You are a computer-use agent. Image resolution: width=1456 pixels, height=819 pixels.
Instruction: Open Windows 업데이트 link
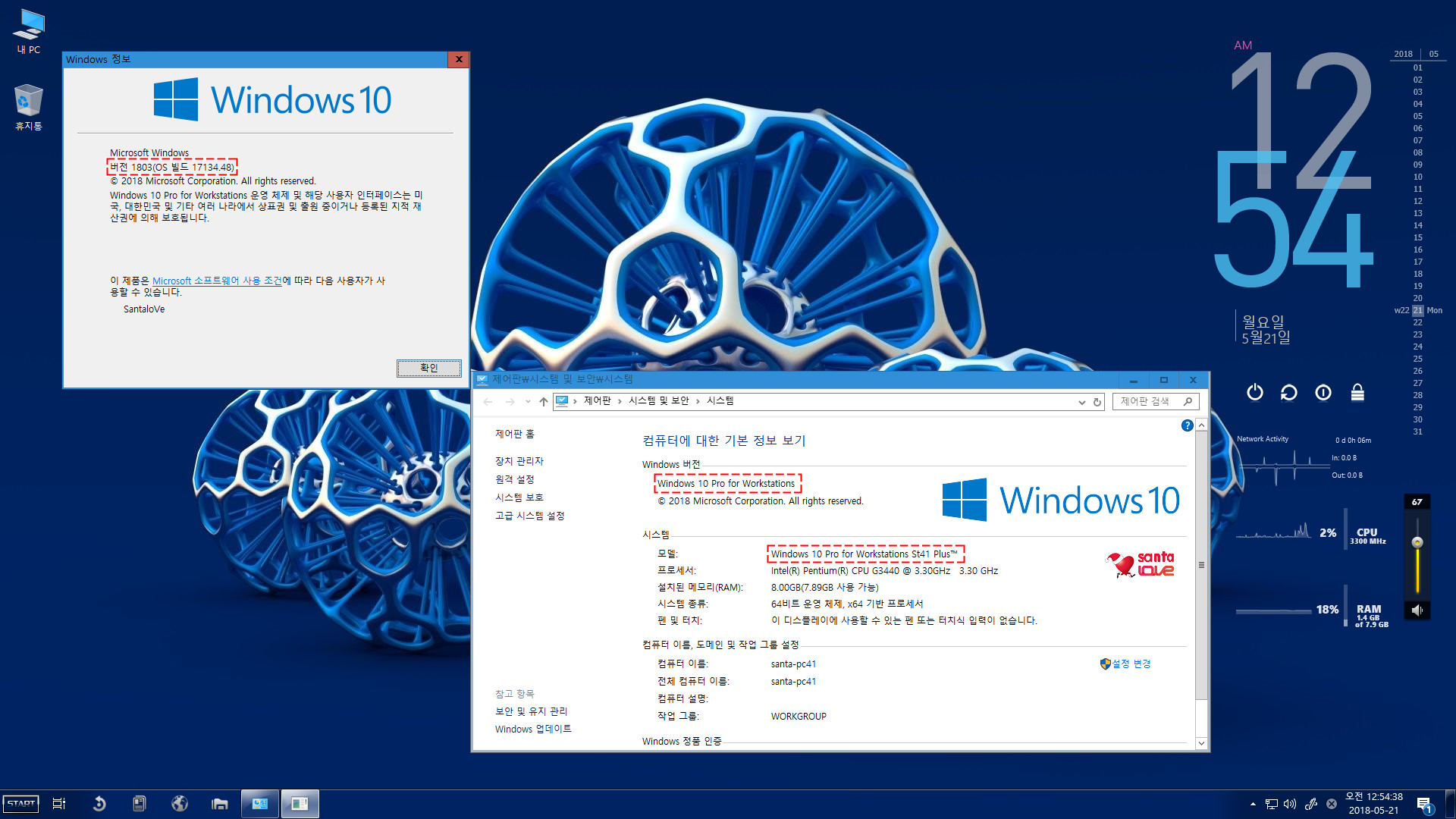pyautogui.click(x=533, y=730)
